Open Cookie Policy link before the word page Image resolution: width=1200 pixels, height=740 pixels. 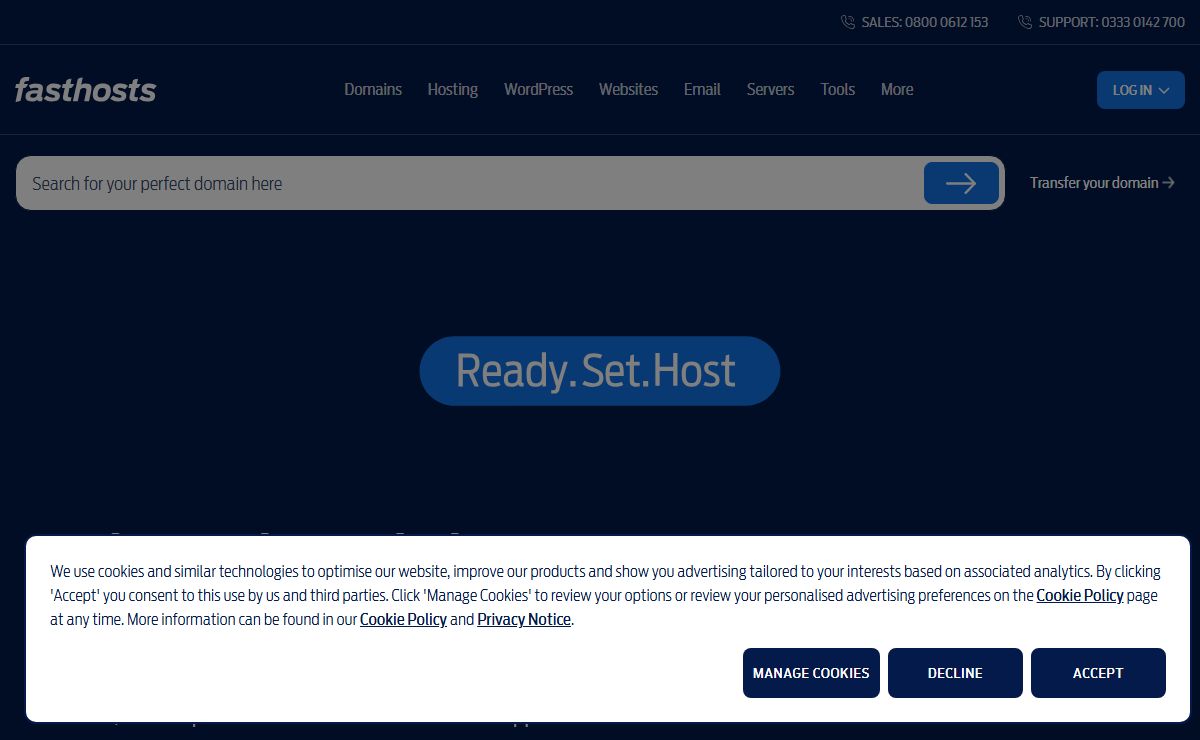(x=1080, y=596)
